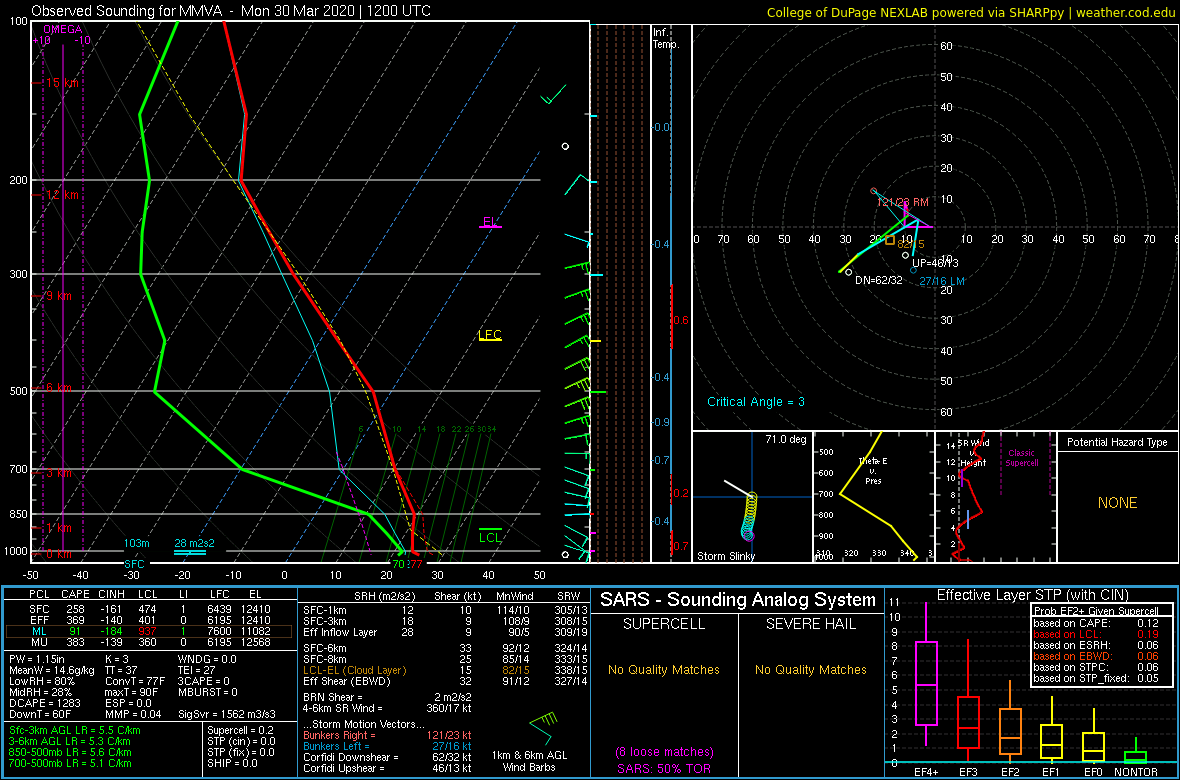Click the magenta EL level label
1180x780 pixels.
tap(489, 222)
